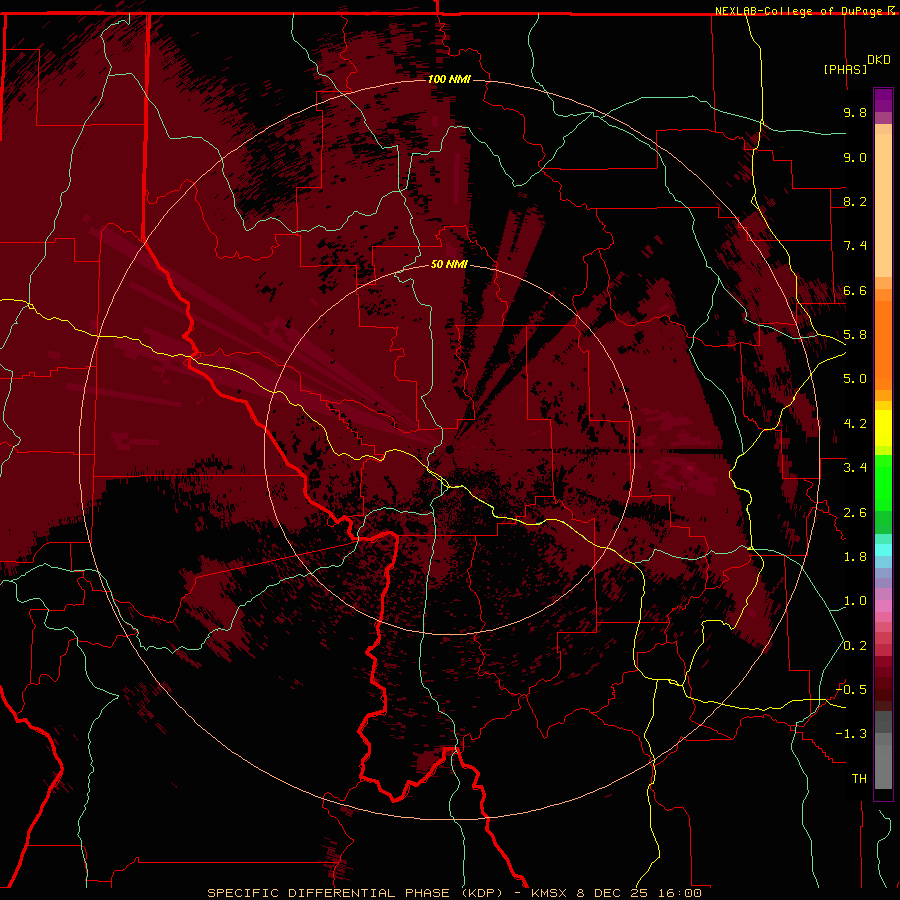Click the -1.3 value on the color scale
The height and width of the screenshot is (900, 900).
851,734
